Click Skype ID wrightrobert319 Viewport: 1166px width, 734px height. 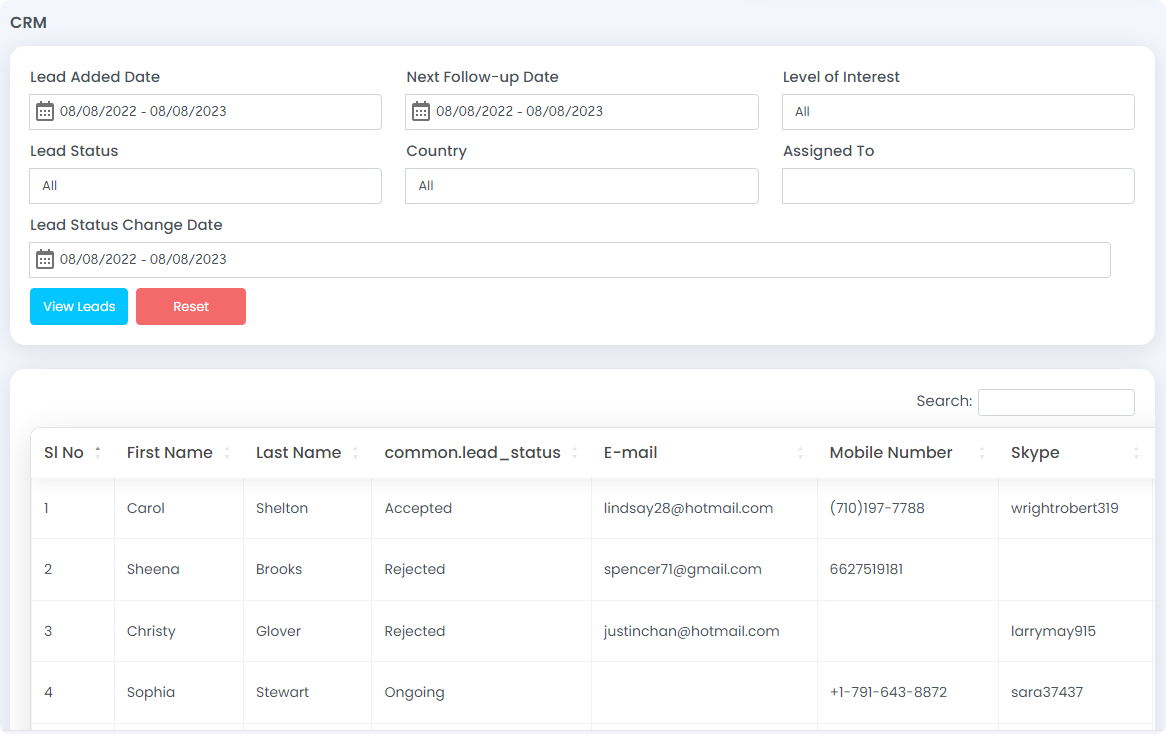point(1065,508)
